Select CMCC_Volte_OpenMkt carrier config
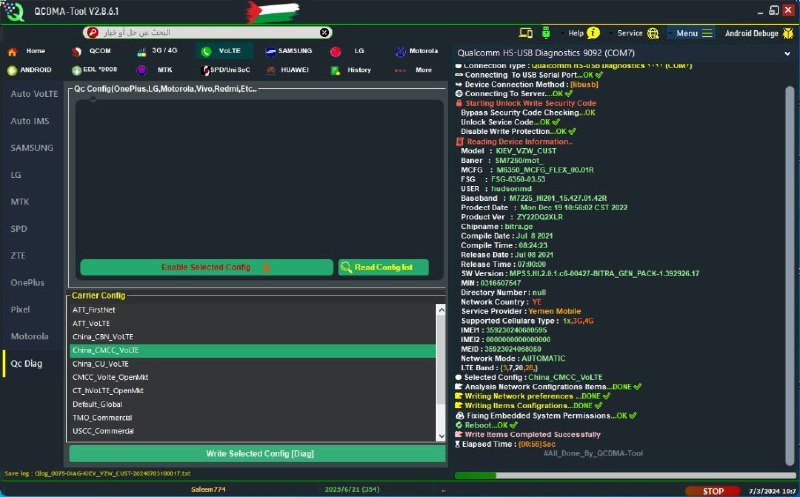This screenshot has height=497, width=800. (x=253, y=377)
